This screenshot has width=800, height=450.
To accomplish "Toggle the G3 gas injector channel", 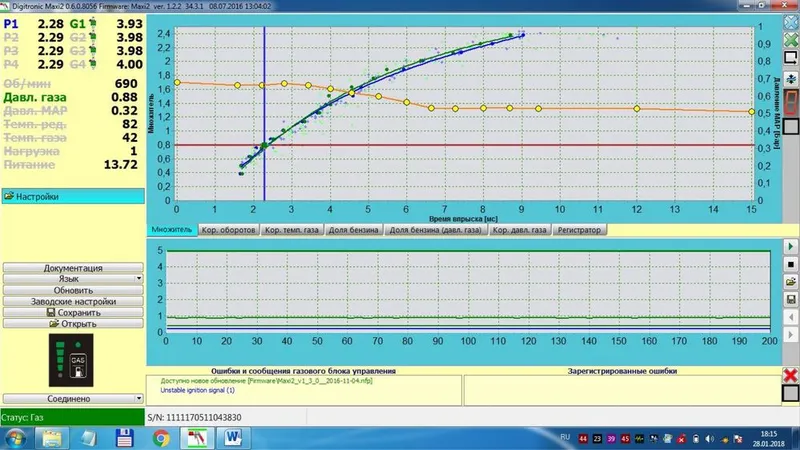I will point(78,51).
